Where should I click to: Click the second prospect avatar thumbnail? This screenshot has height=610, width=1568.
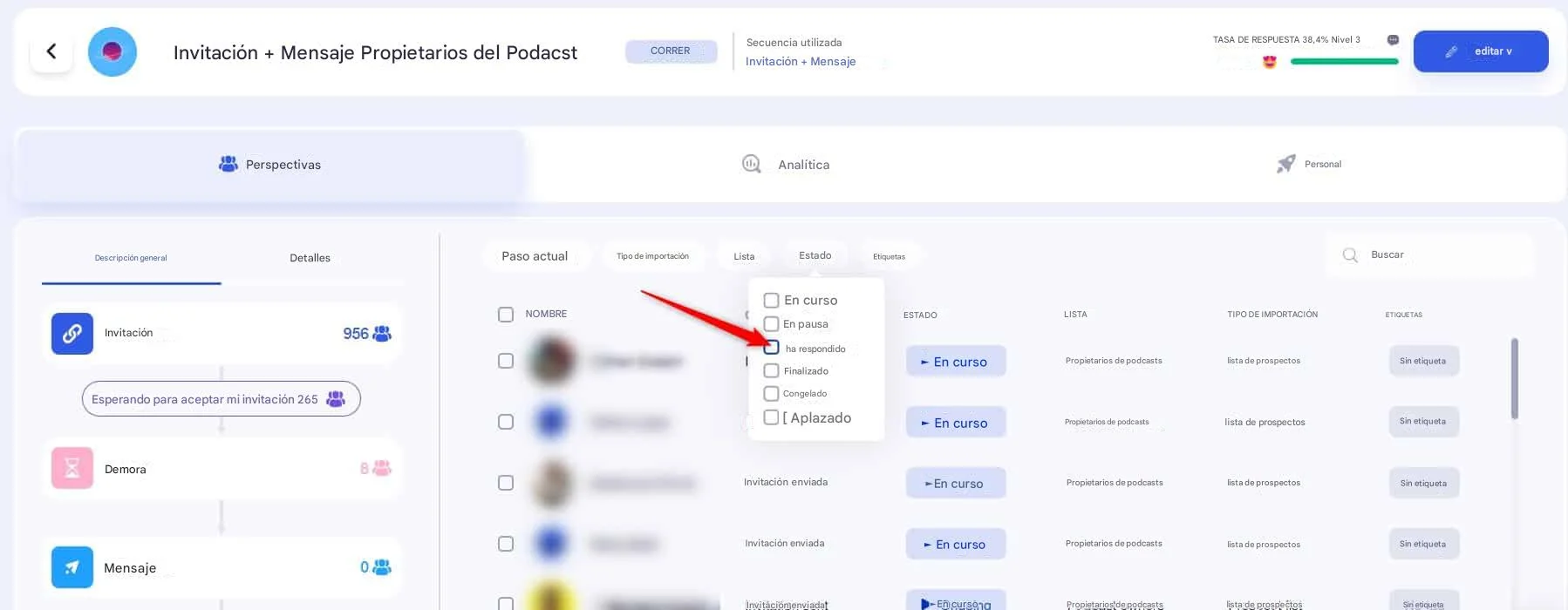pos(552,422)
